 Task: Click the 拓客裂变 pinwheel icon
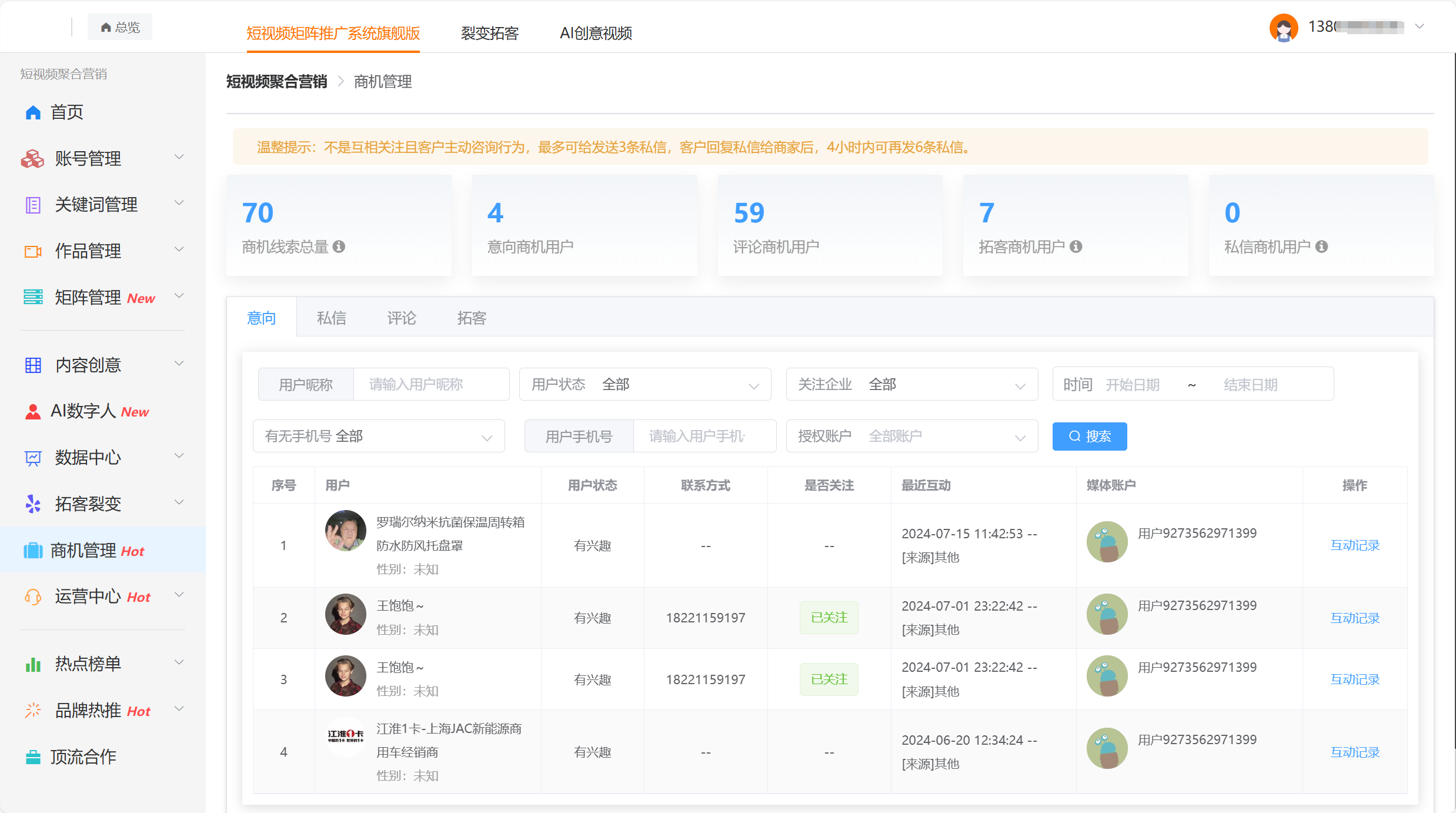(x=33, y=504)
